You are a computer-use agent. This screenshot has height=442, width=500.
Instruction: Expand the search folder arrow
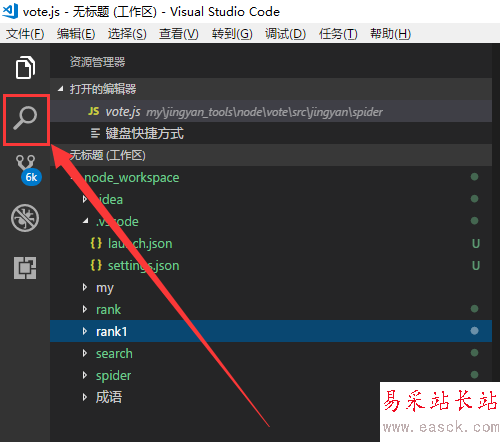[x=85, y=353]
